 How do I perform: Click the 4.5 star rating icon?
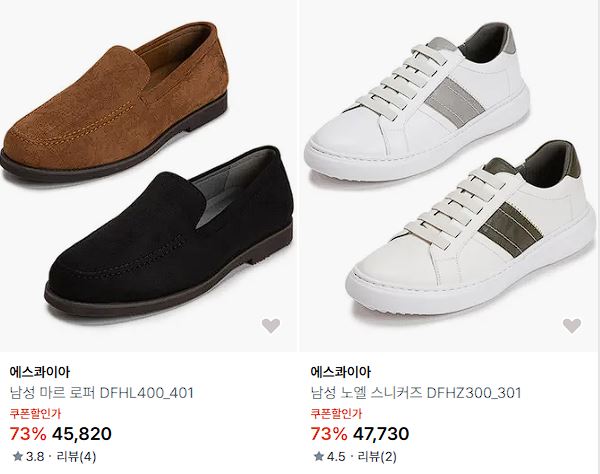coord(319,456)
